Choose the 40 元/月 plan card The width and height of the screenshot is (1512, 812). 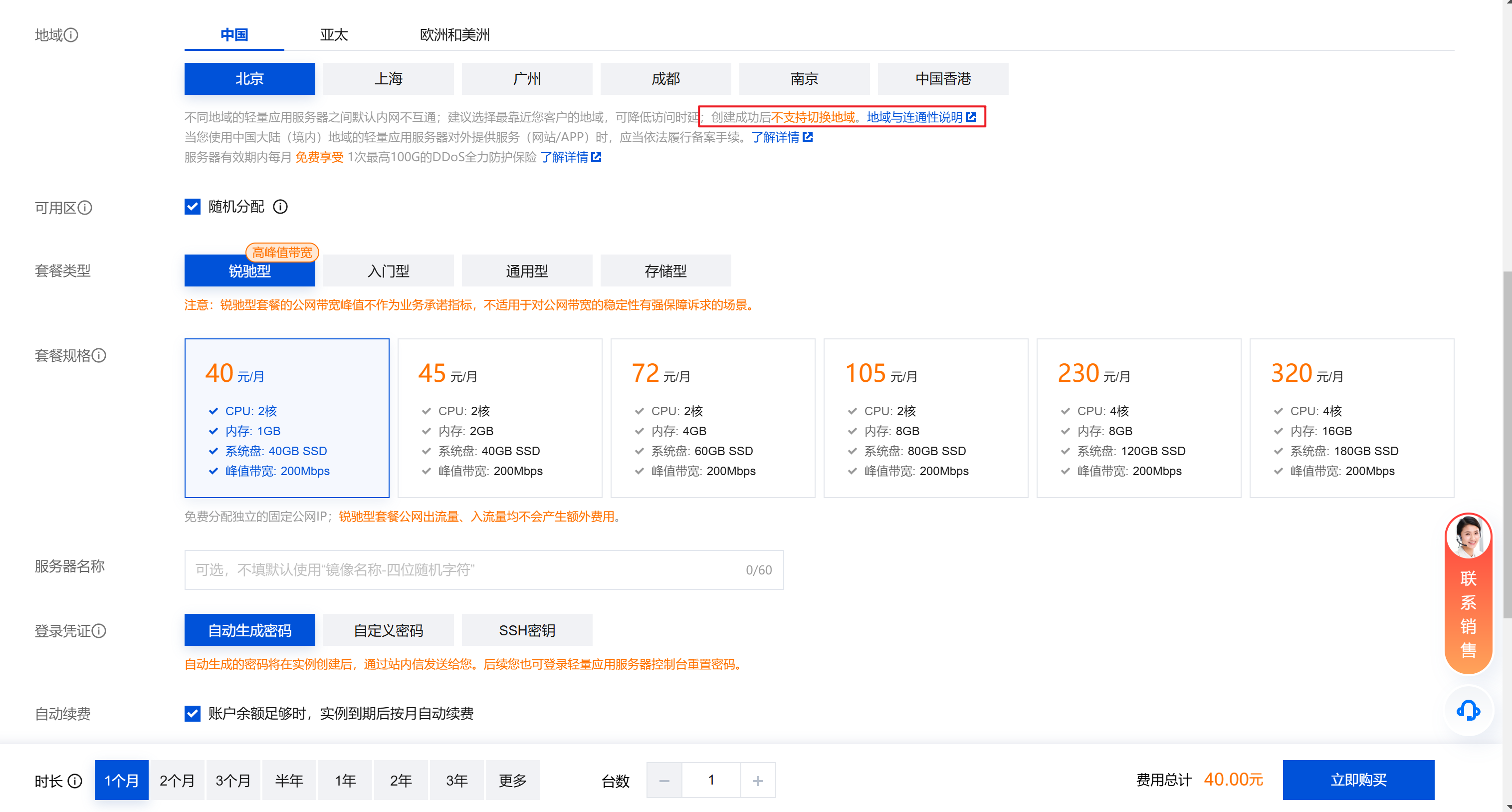286,418
